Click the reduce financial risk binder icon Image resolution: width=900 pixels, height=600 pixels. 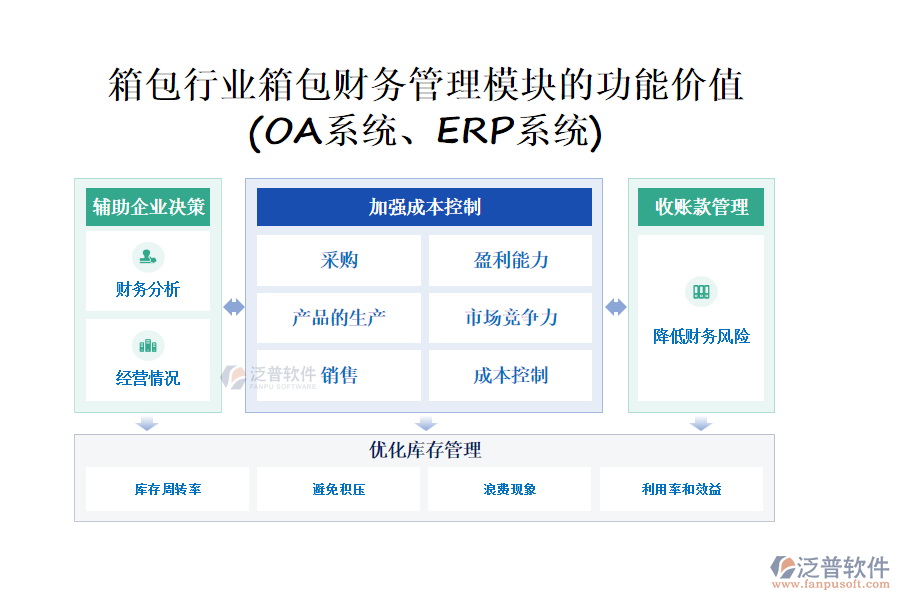701,292
